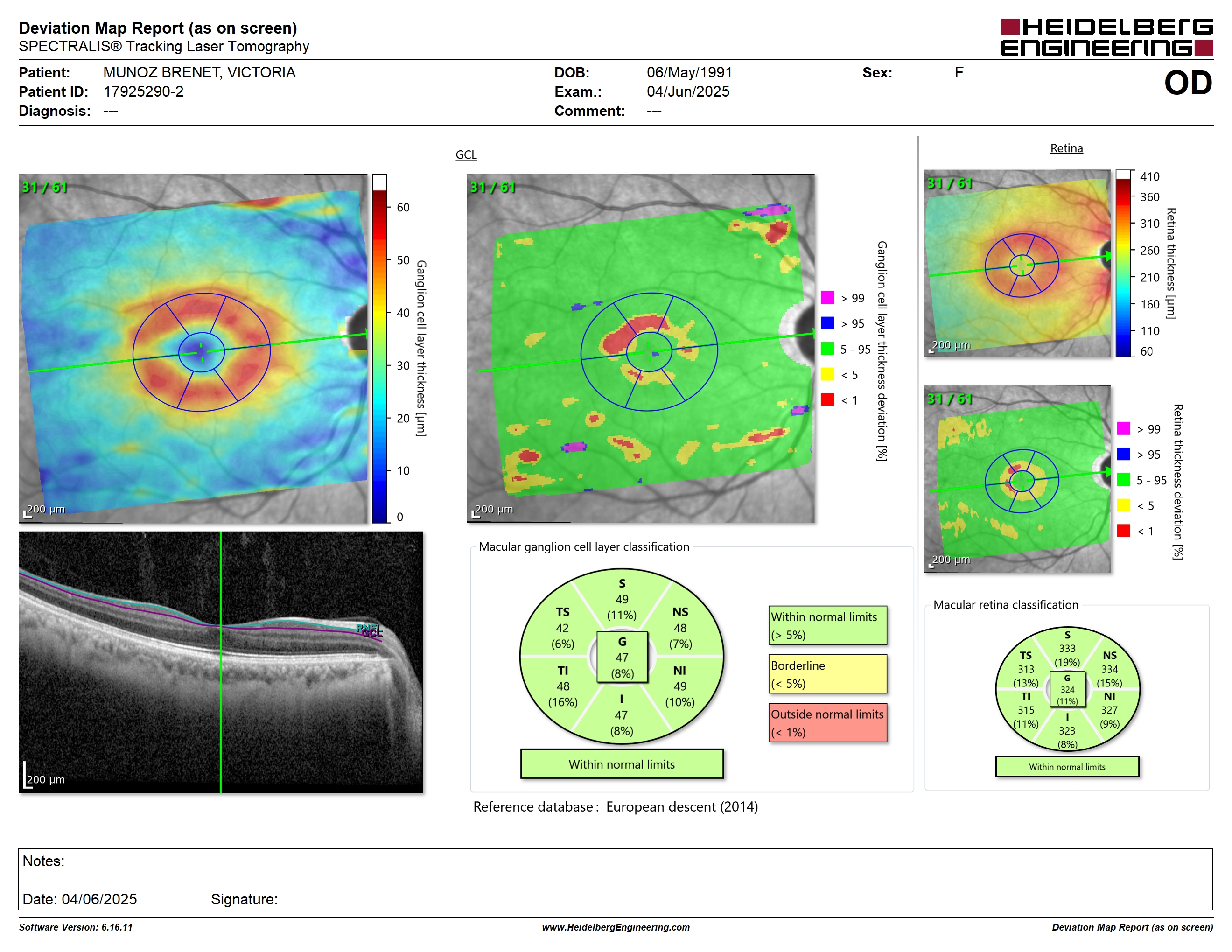Click the Date: 04/06/2025 text
Image resolution: width=1232 pixels, height=952 pixels.
pyautogui.click(x=79, y=899)
